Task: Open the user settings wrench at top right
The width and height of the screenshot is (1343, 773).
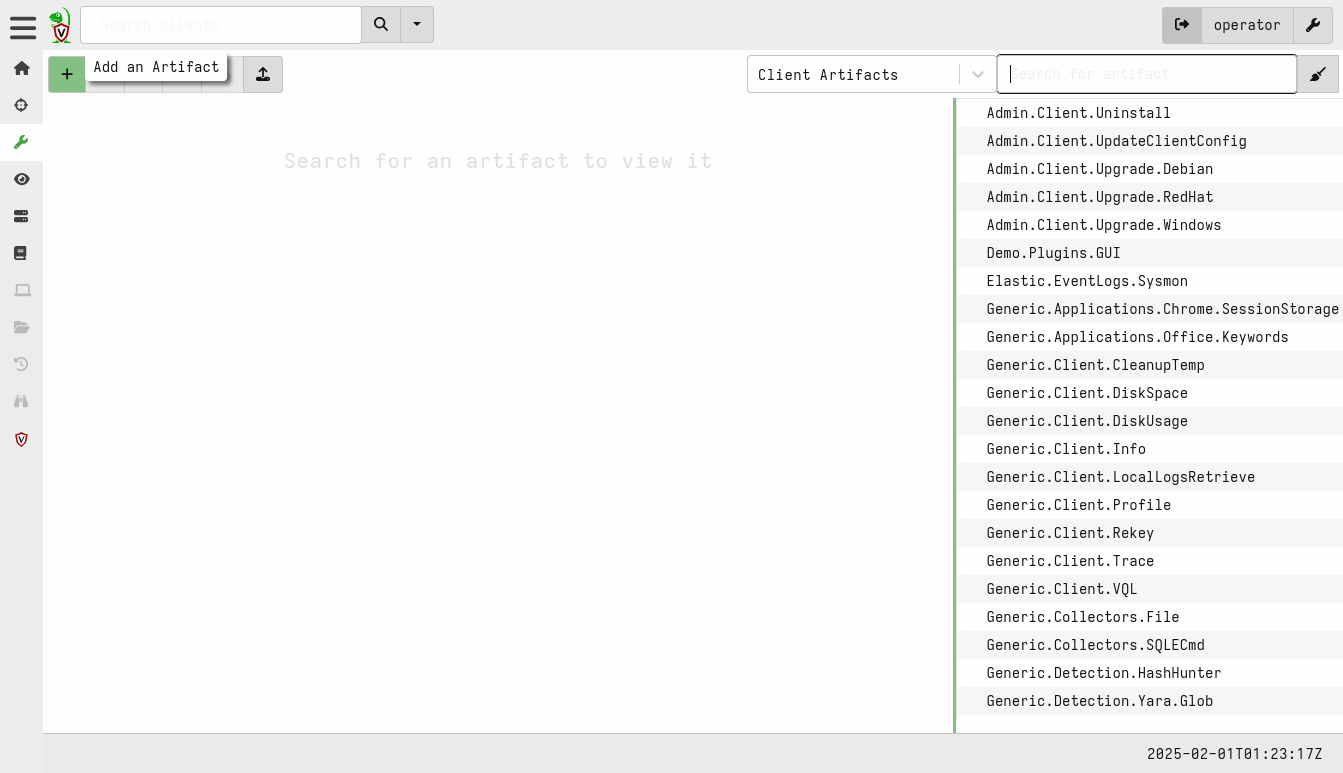Action: pos(1314,25)
